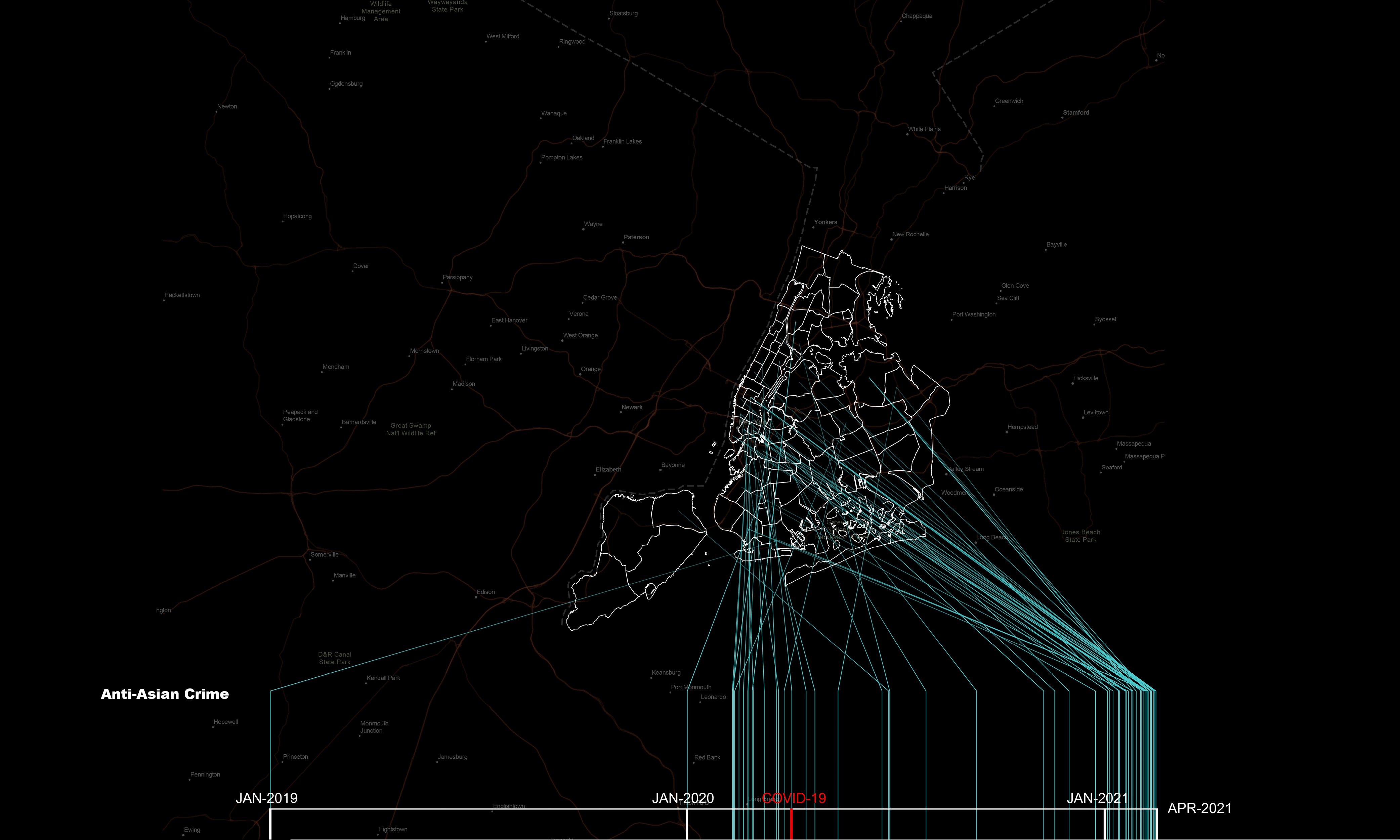Select the Elizabeth map label
Screen dimensions: 1400x840
(608, 470)
